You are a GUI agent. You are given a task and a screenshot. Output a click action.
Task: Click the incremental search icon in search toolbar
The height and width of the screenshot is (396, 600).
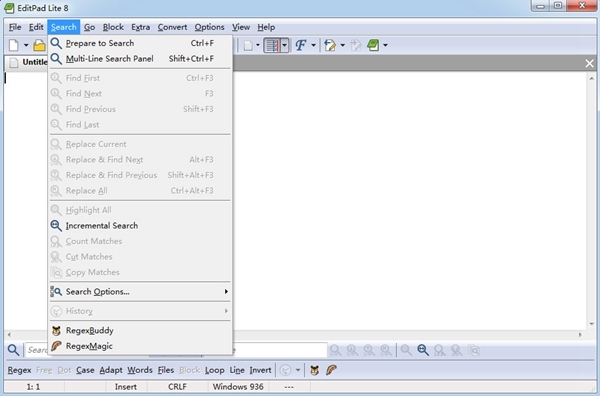[x=423, y=350]
